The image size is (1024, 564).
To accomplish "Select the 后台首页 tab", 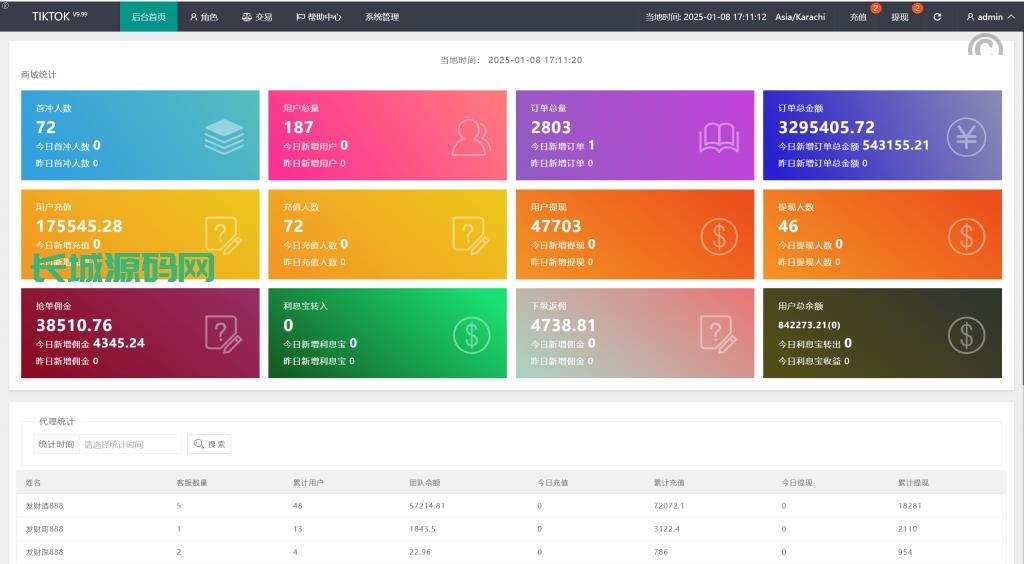I will pos(148,17).
